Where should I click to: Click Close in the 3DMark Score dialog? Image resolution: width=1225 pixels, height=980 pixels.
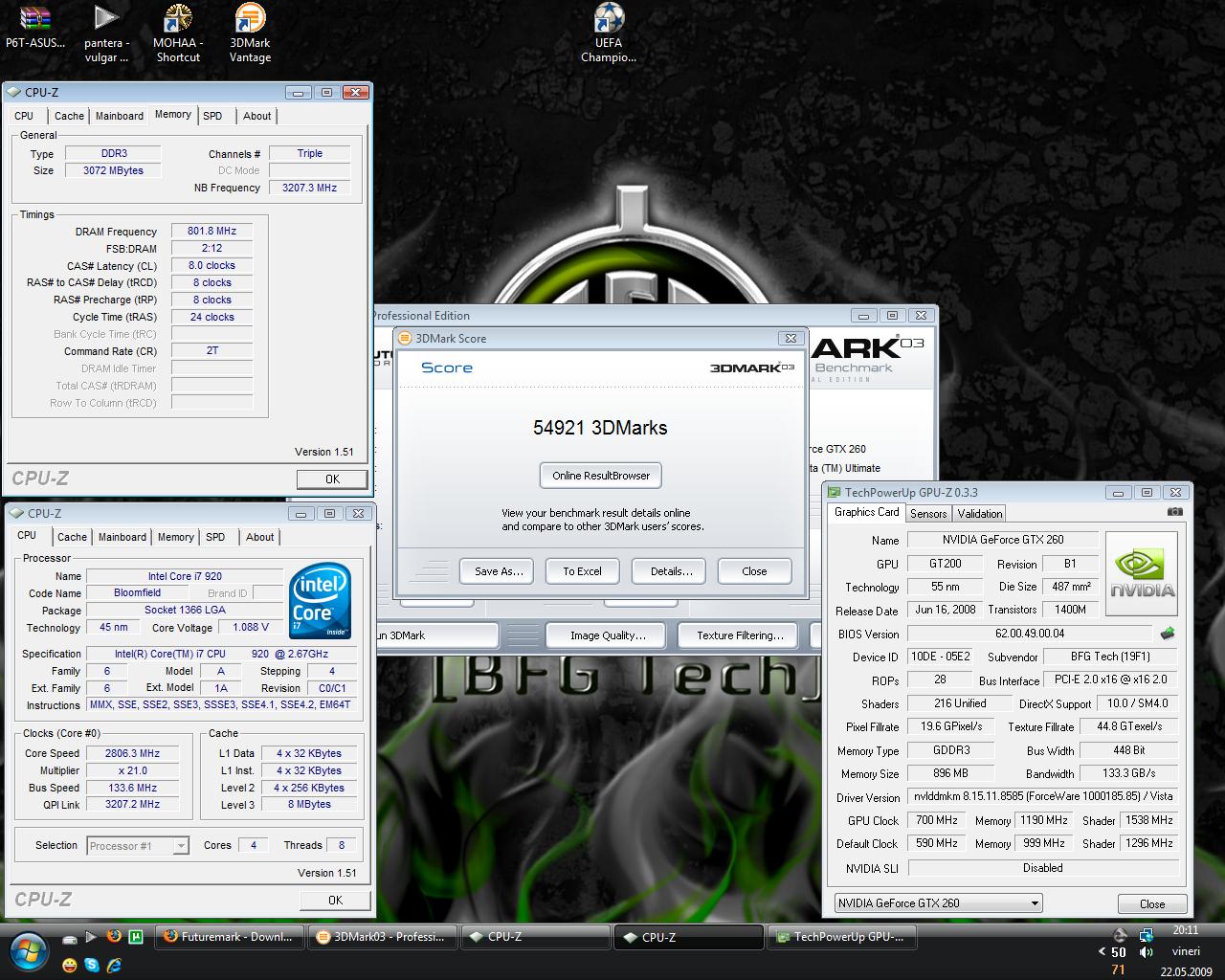click(754, 571)
